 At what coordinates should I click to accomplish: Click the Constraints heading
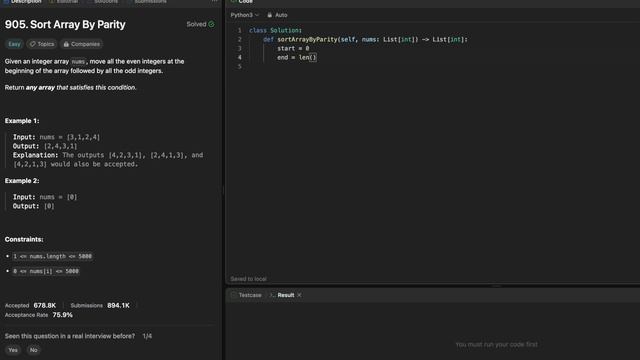pos(24,240)
